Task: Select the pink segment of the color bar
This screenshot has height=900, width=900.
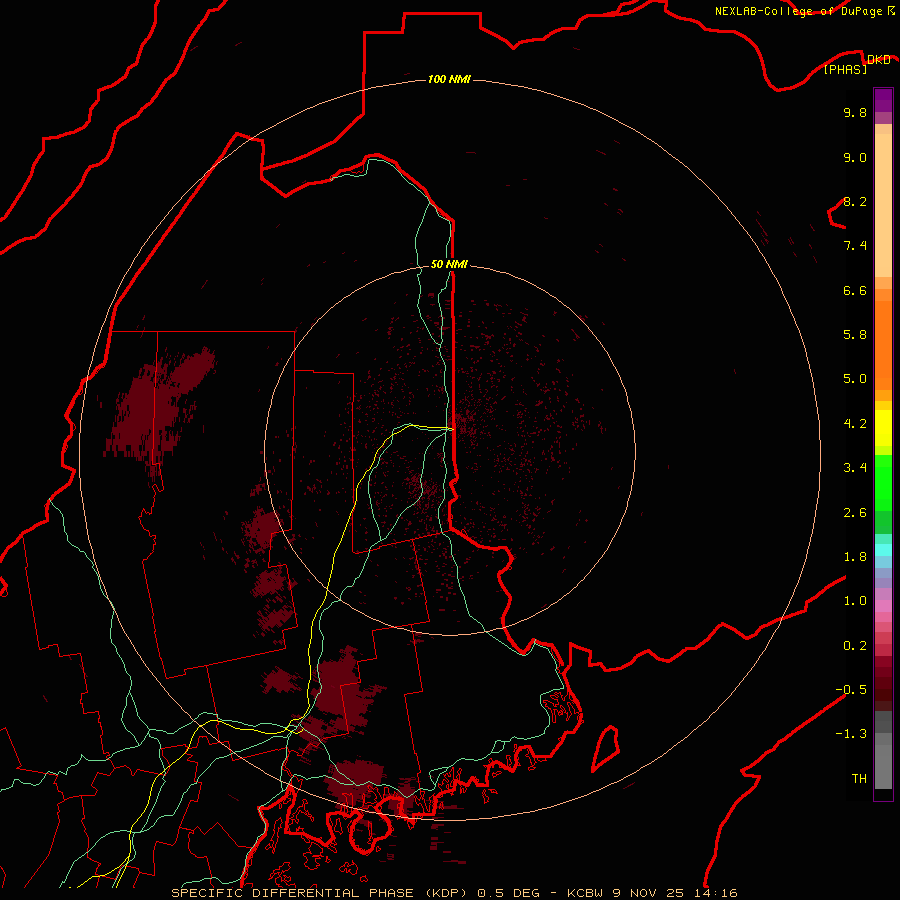Action: point(883,606)
